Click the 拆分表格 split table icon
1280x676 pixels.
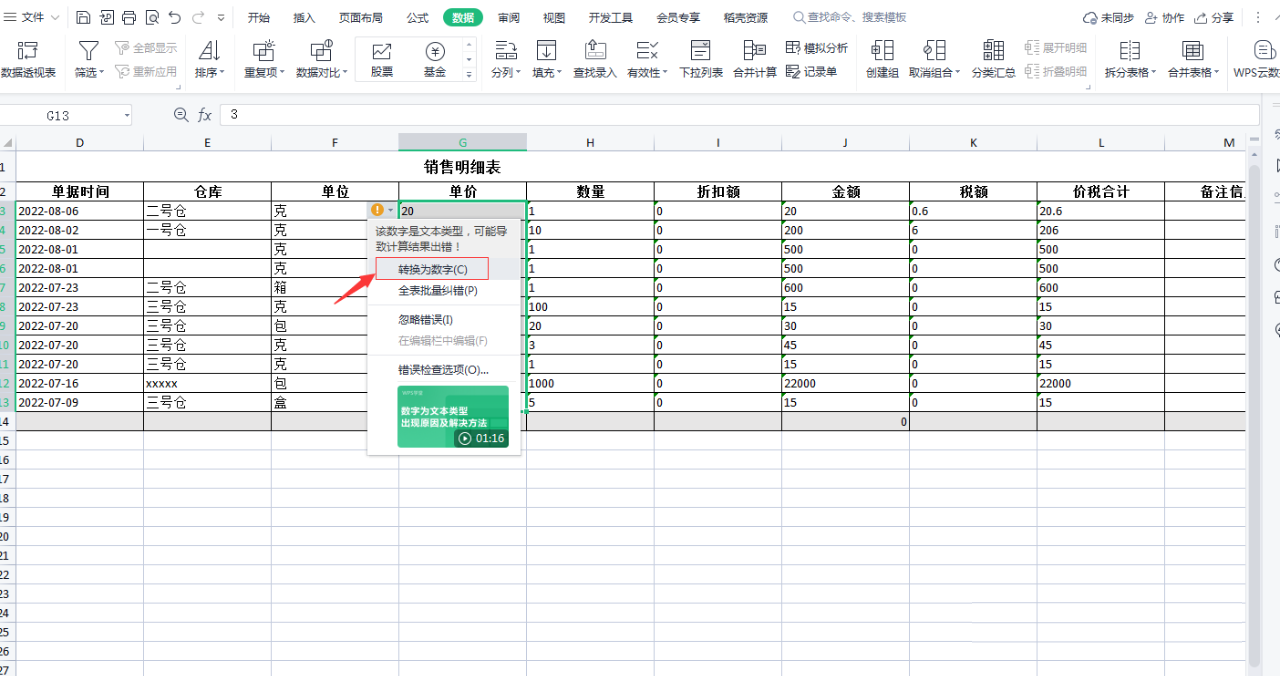1130,50
